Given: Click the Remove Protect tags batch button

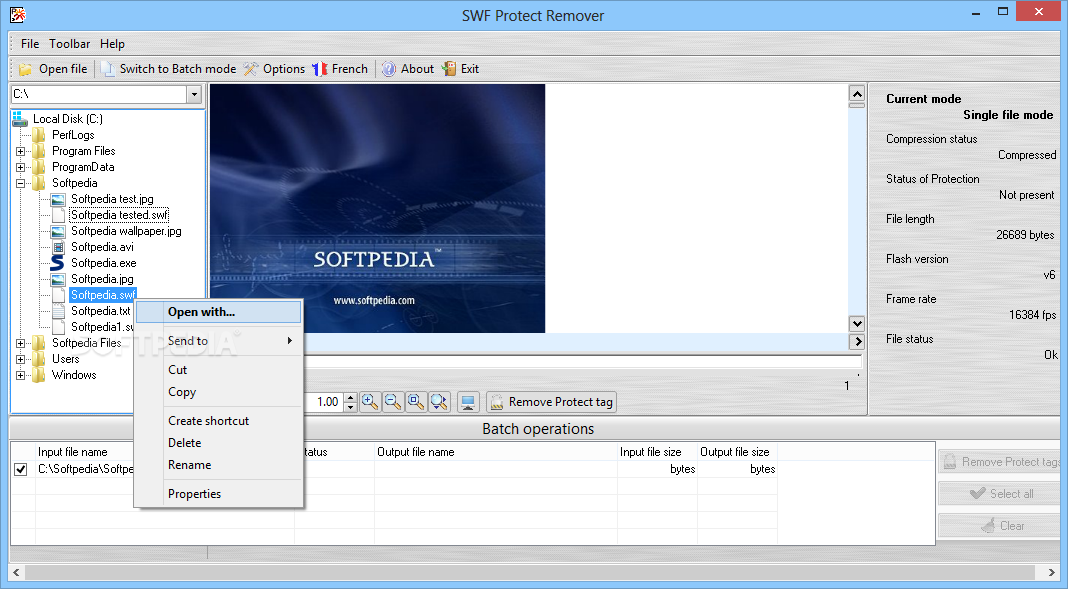Looking at the screenshot, I should pos(1000,462).
